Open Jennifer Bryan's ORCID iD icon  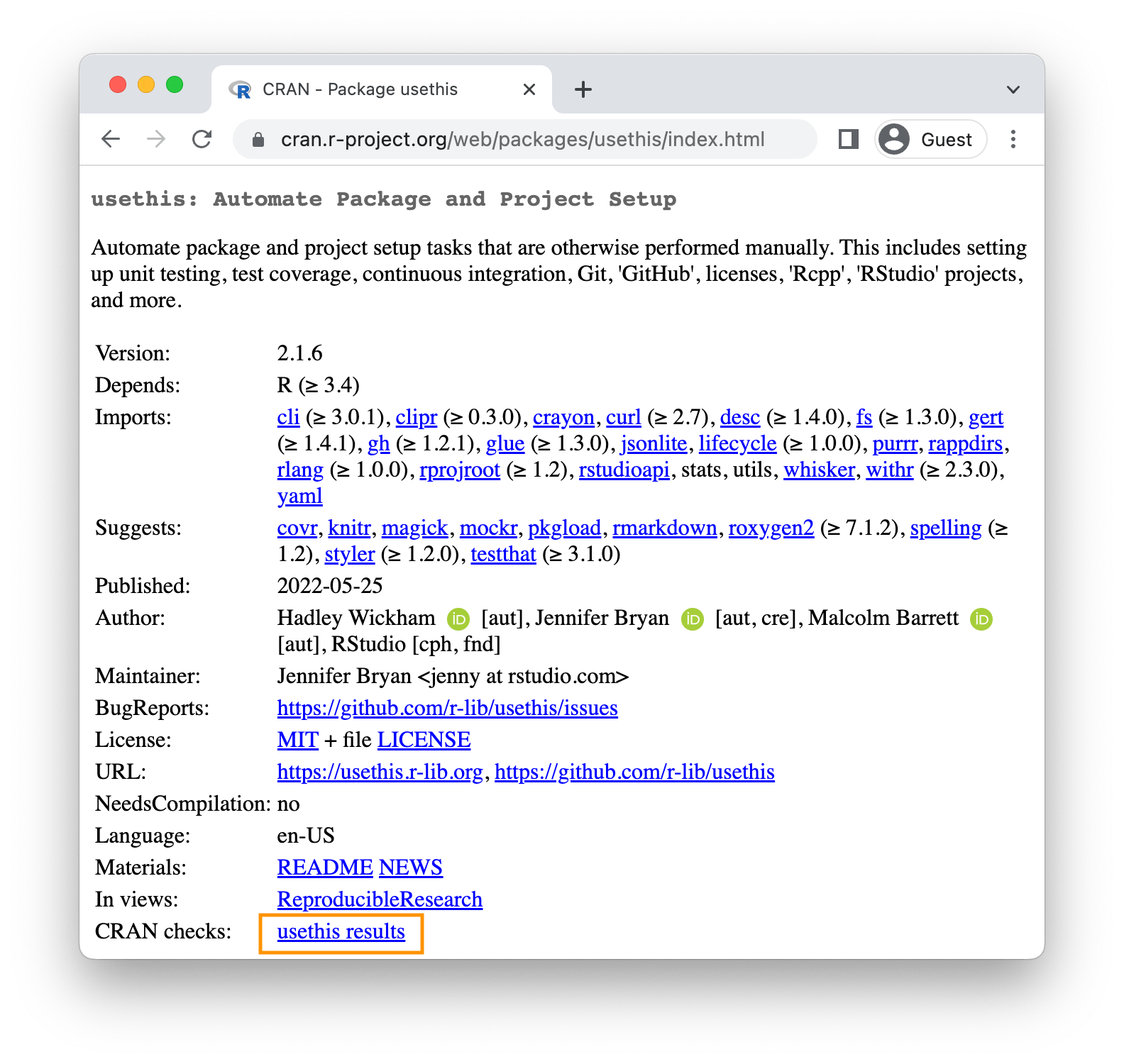click(x=692, y=619)
